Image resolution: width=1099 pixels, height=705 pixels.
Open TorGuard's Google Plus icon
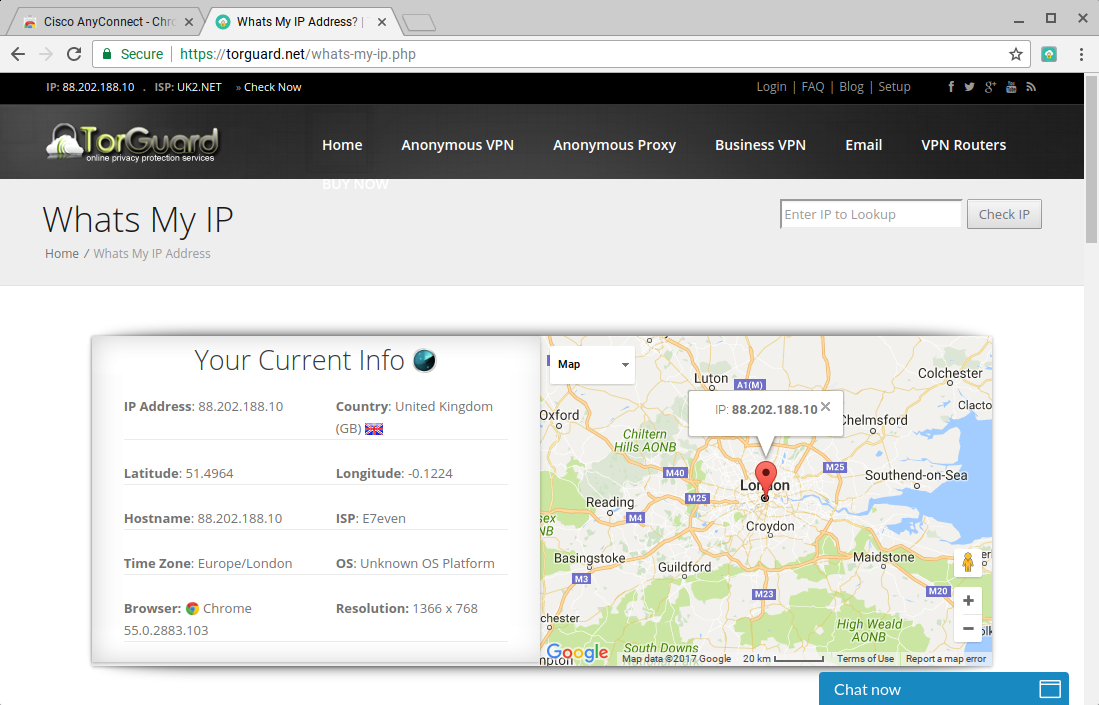pos(990,87)
